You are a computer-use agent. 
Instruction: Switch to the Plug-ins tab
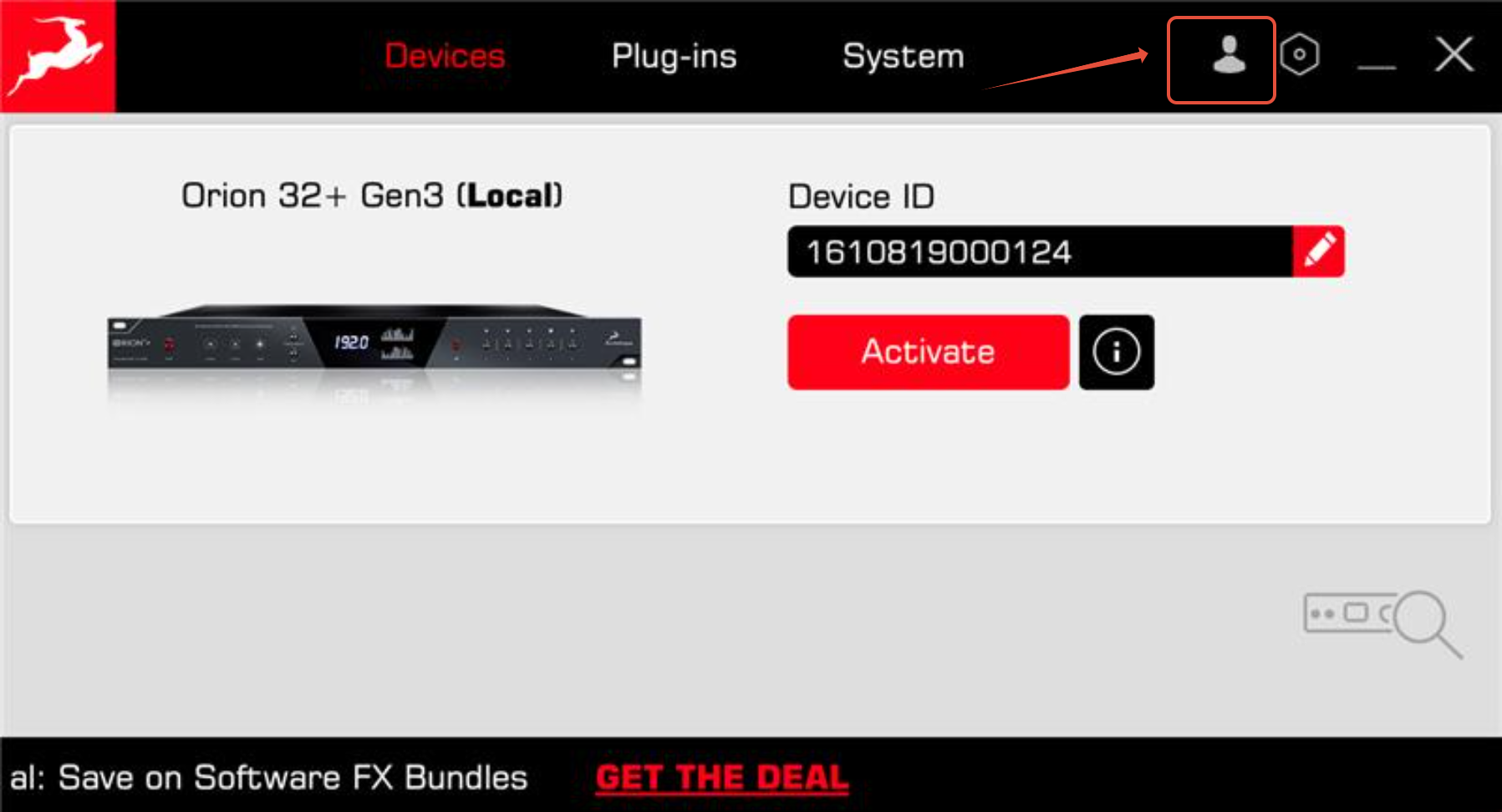click(674, 57)
